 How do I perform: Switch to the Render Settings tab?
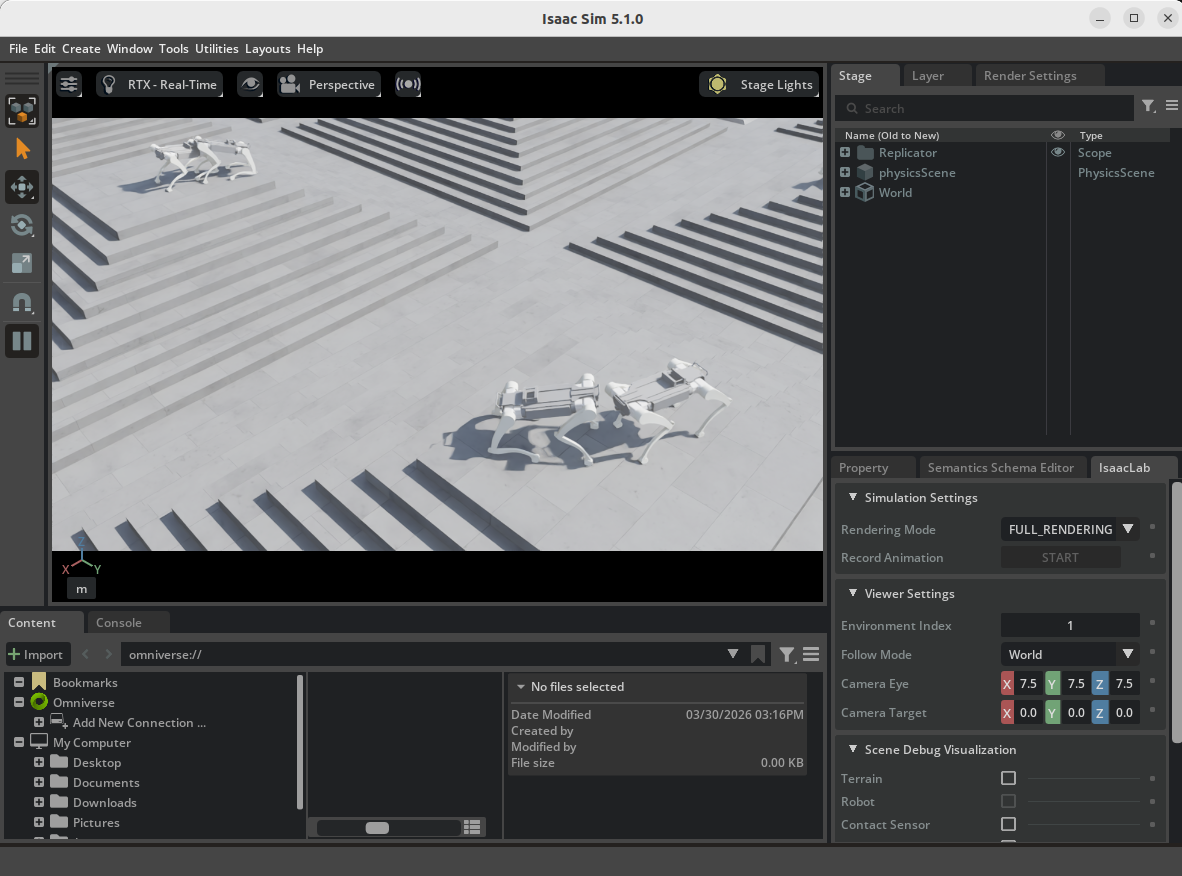[1030, 76]
